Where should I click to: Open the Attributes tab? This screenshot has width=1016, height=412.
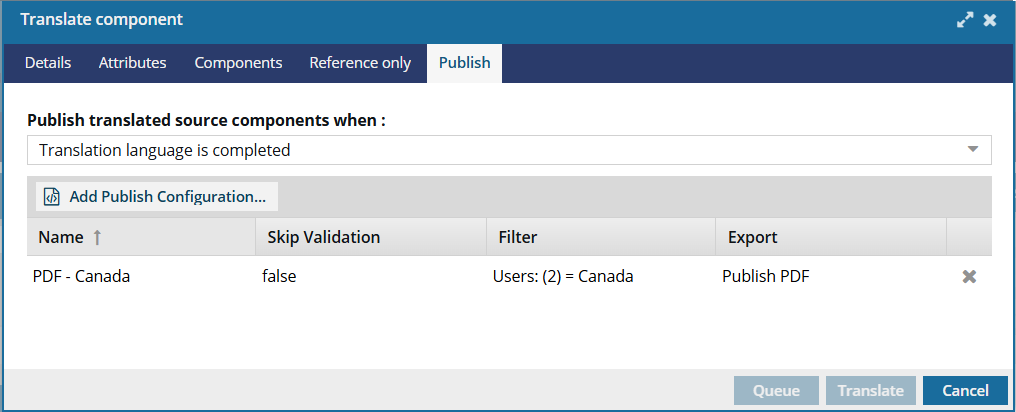click(132, 63)
